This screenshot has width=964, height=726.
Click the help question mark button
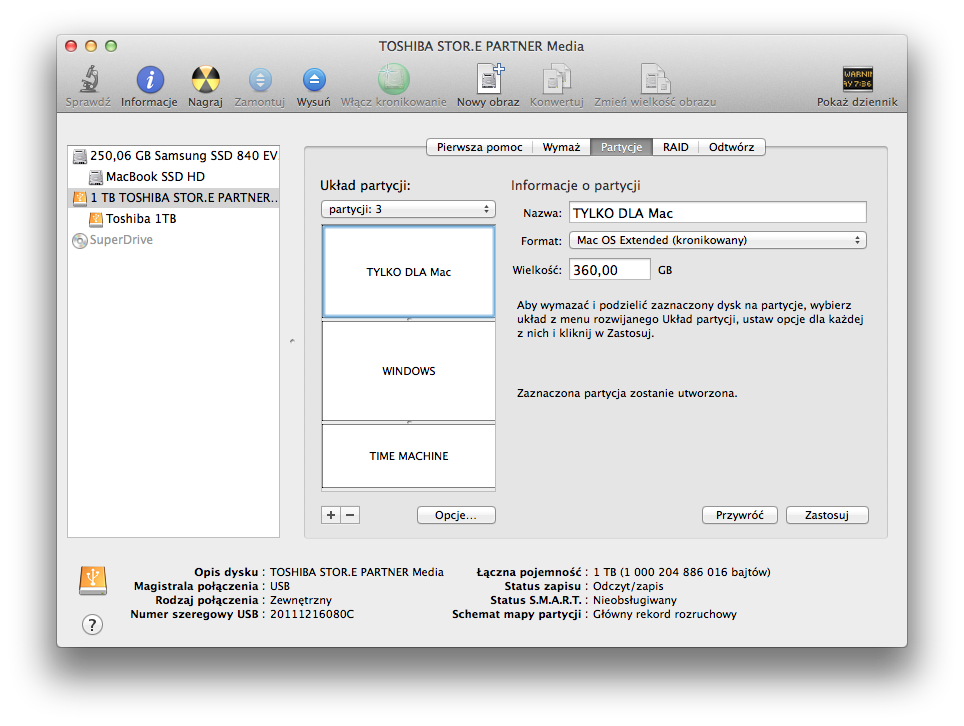[x=92, y=625]
